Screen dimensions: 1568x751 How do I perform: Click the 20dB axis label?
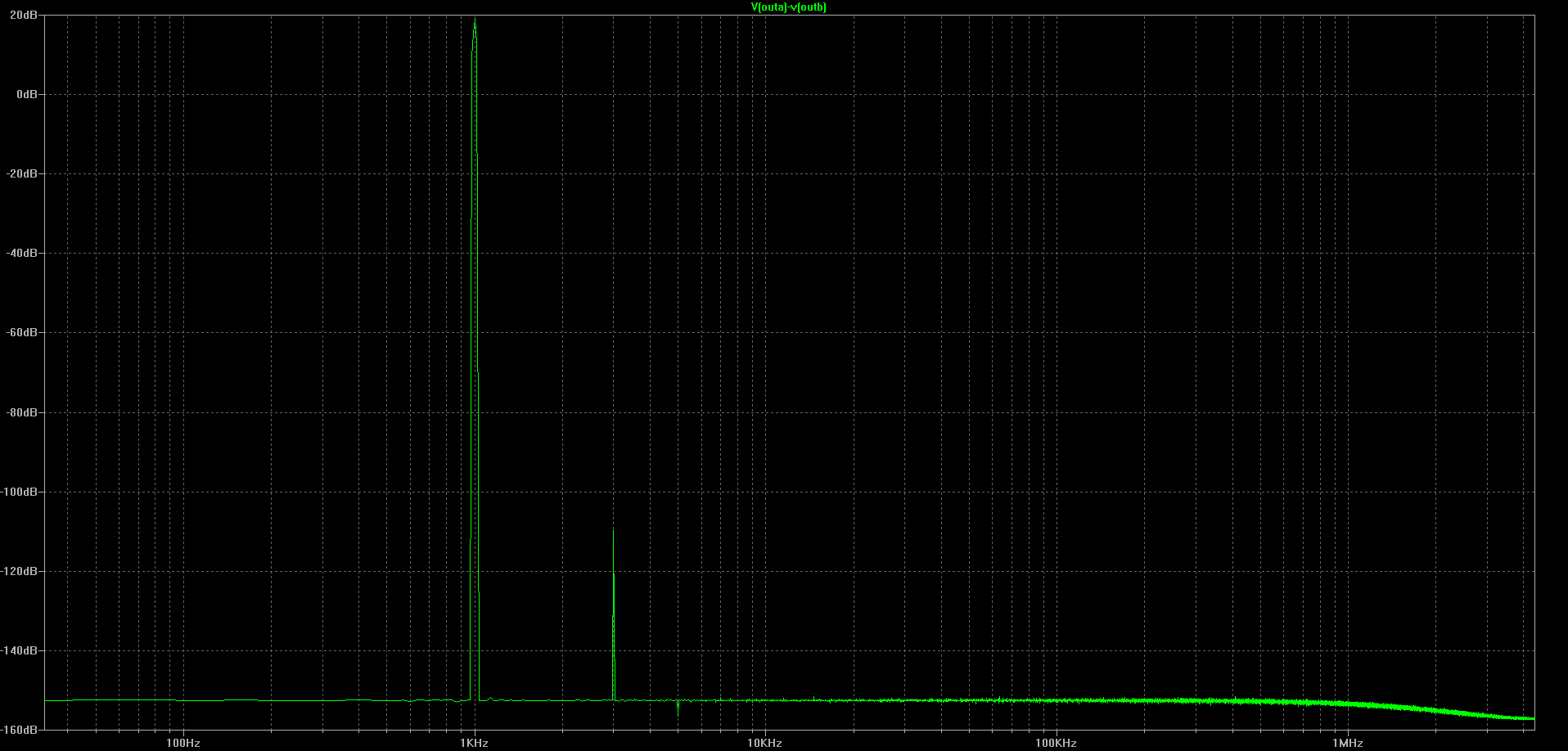pyautogui.click(x=24, y=16)
